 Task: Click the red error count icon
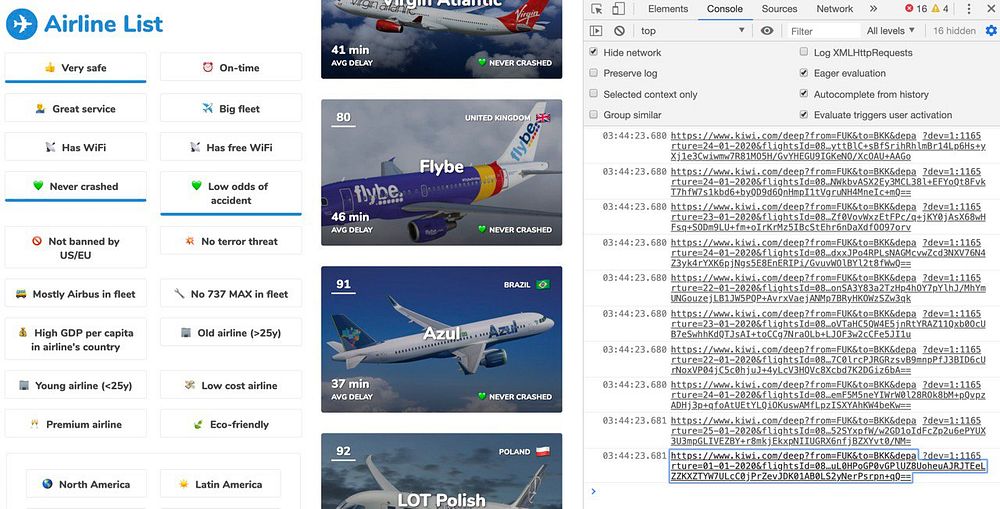[x=909, y=9]
